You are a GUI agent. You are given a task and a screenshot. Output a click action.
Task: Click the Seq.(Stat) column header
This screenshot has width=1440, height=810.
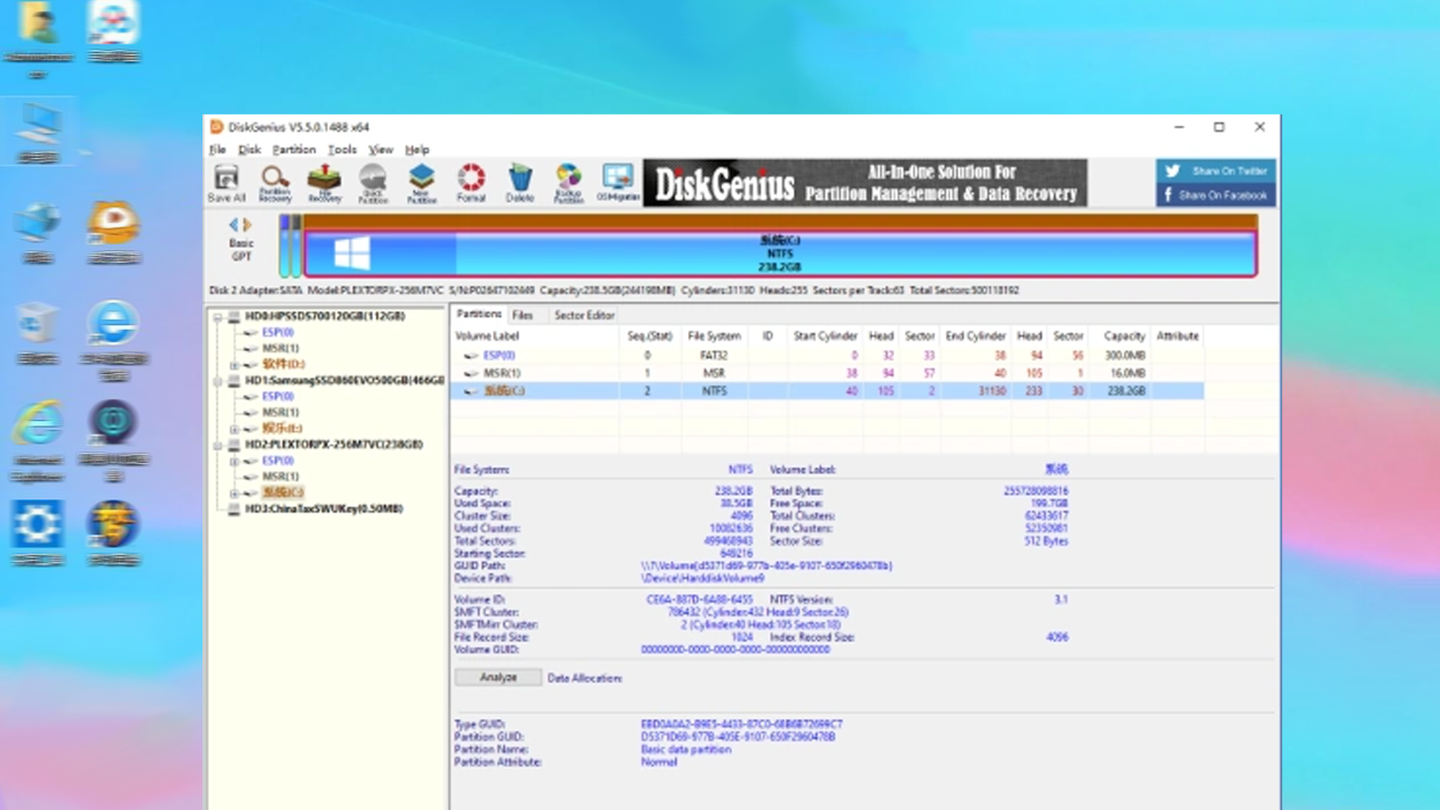[650, 336]
